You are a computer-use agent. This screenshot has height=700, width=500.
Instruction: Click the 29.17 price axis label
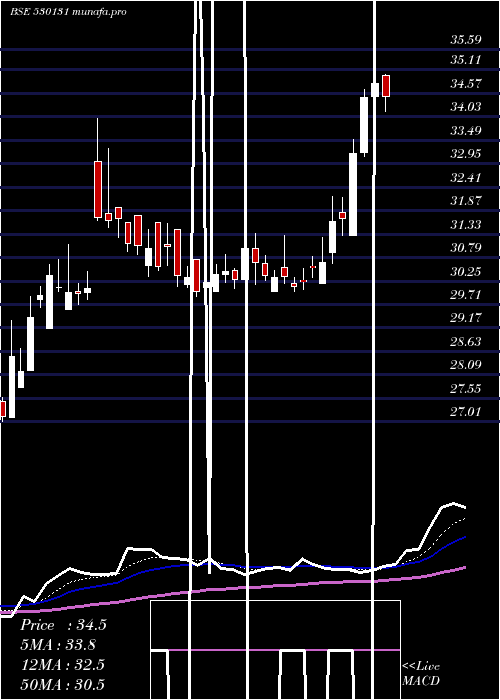click(466, 318)
